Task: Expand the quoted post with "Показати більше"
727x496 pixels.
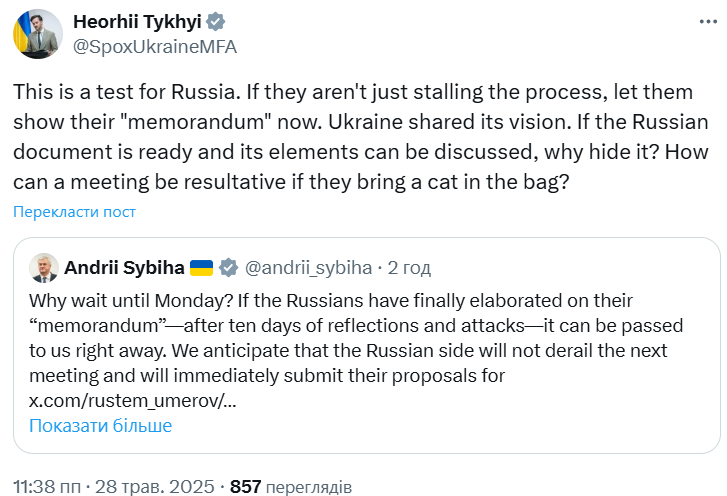Action: [x=101, y=426]
